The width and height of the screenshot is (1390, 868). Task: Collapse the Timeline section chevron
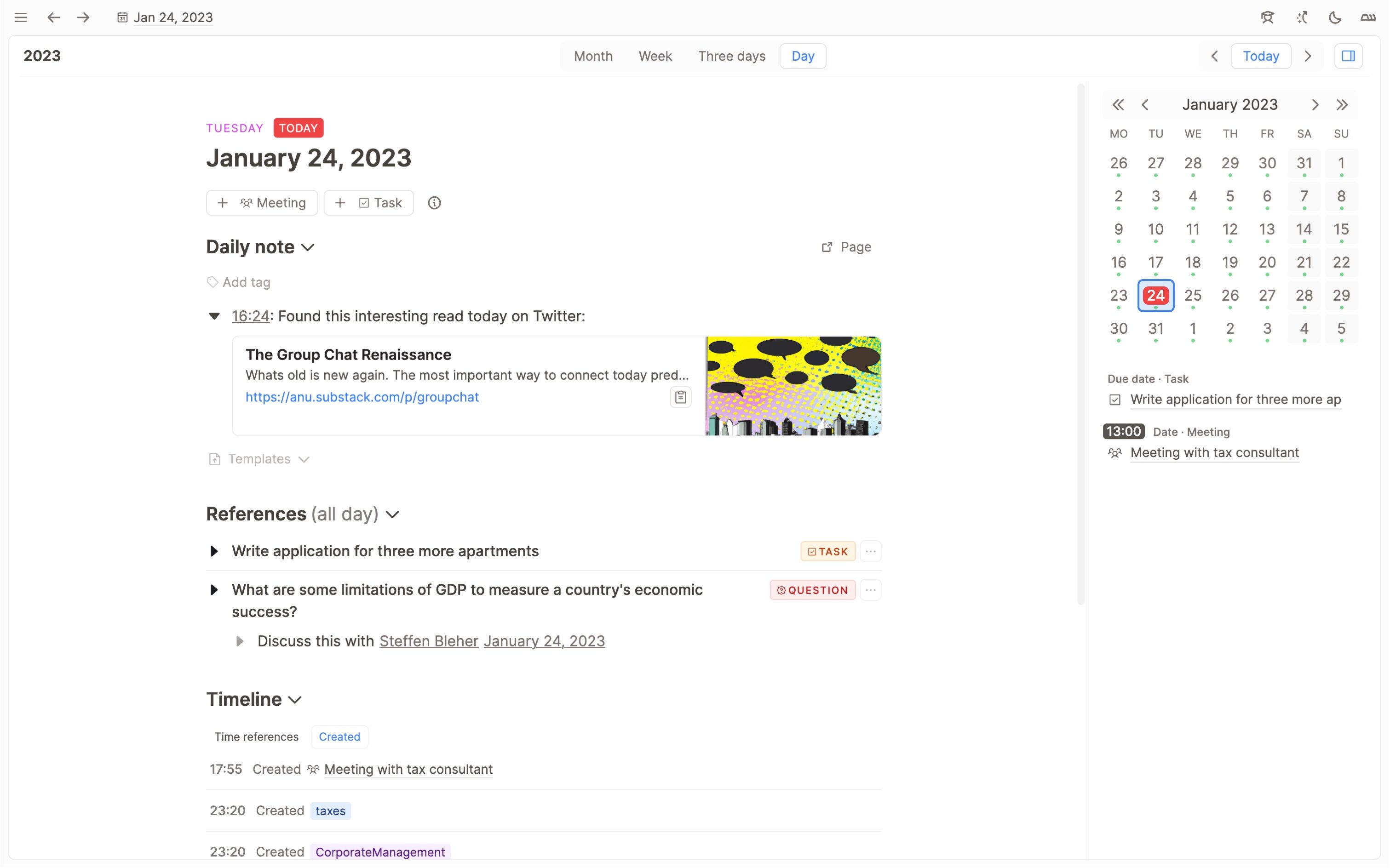point(295,700)
